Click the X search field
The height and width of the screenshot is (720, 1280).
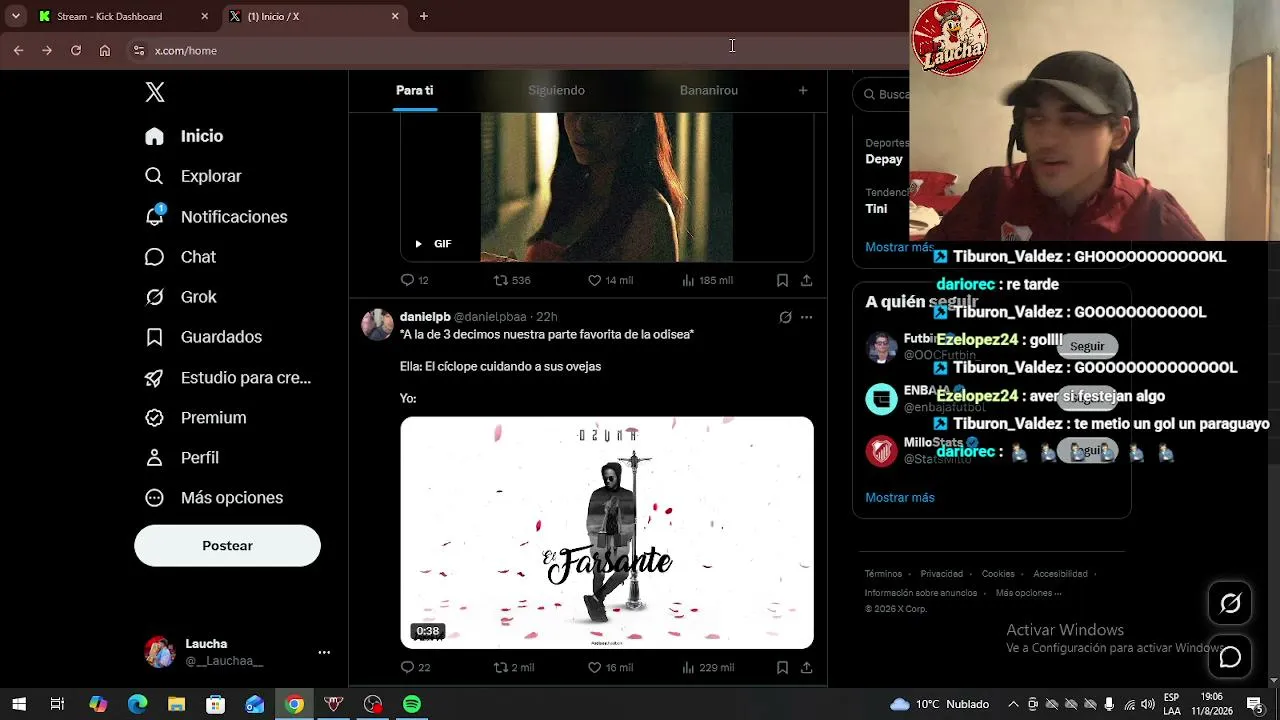point(882,94)
